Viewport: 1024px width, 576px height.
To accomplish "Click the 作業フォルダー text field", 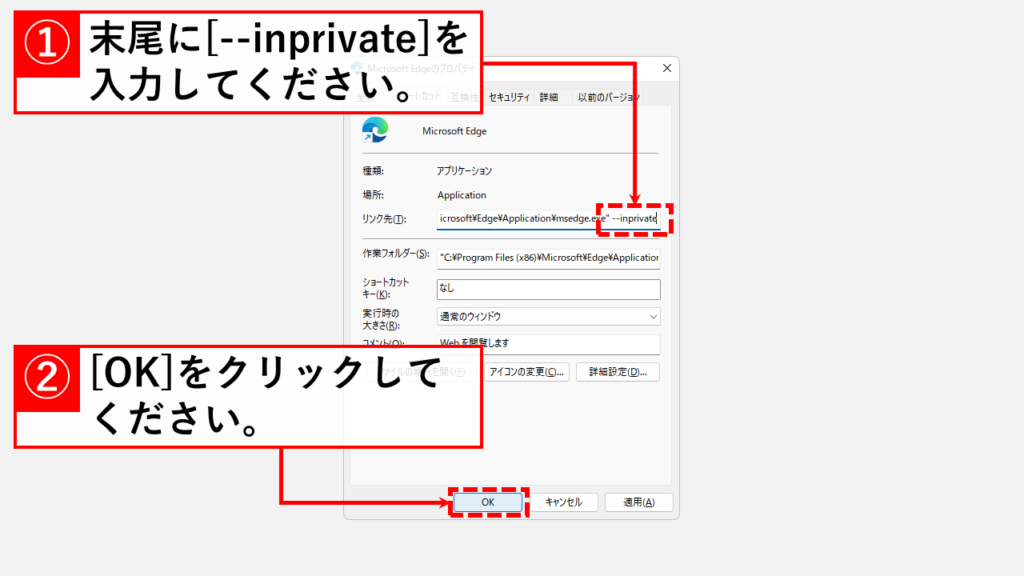I will (x=549, y=257).
